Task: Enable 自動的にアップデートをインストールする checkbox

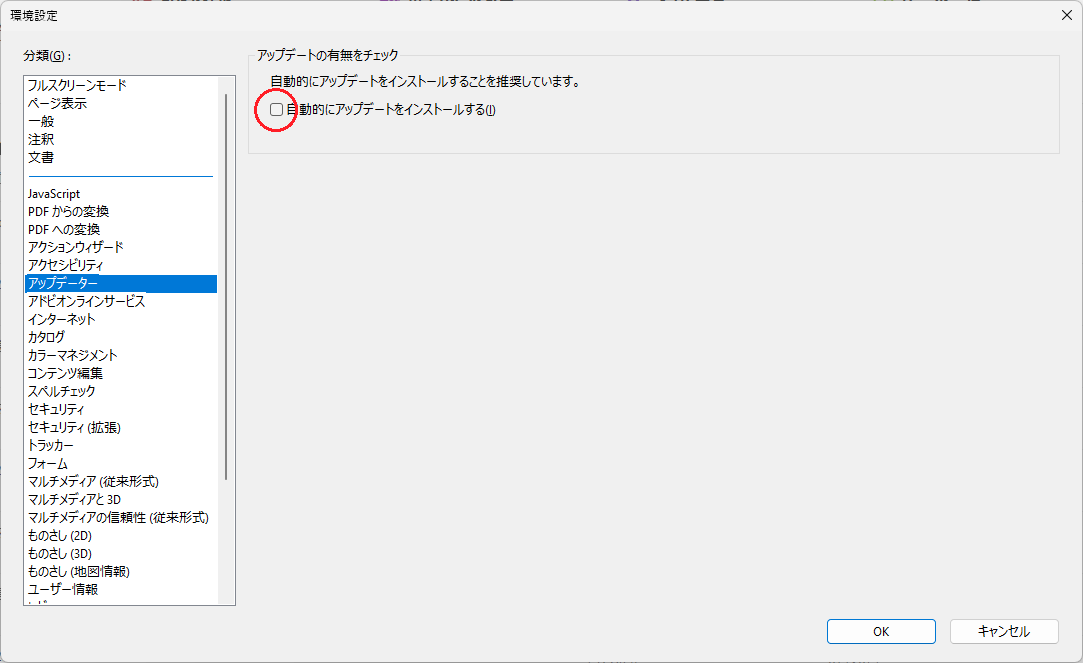Action: point(276,109)
